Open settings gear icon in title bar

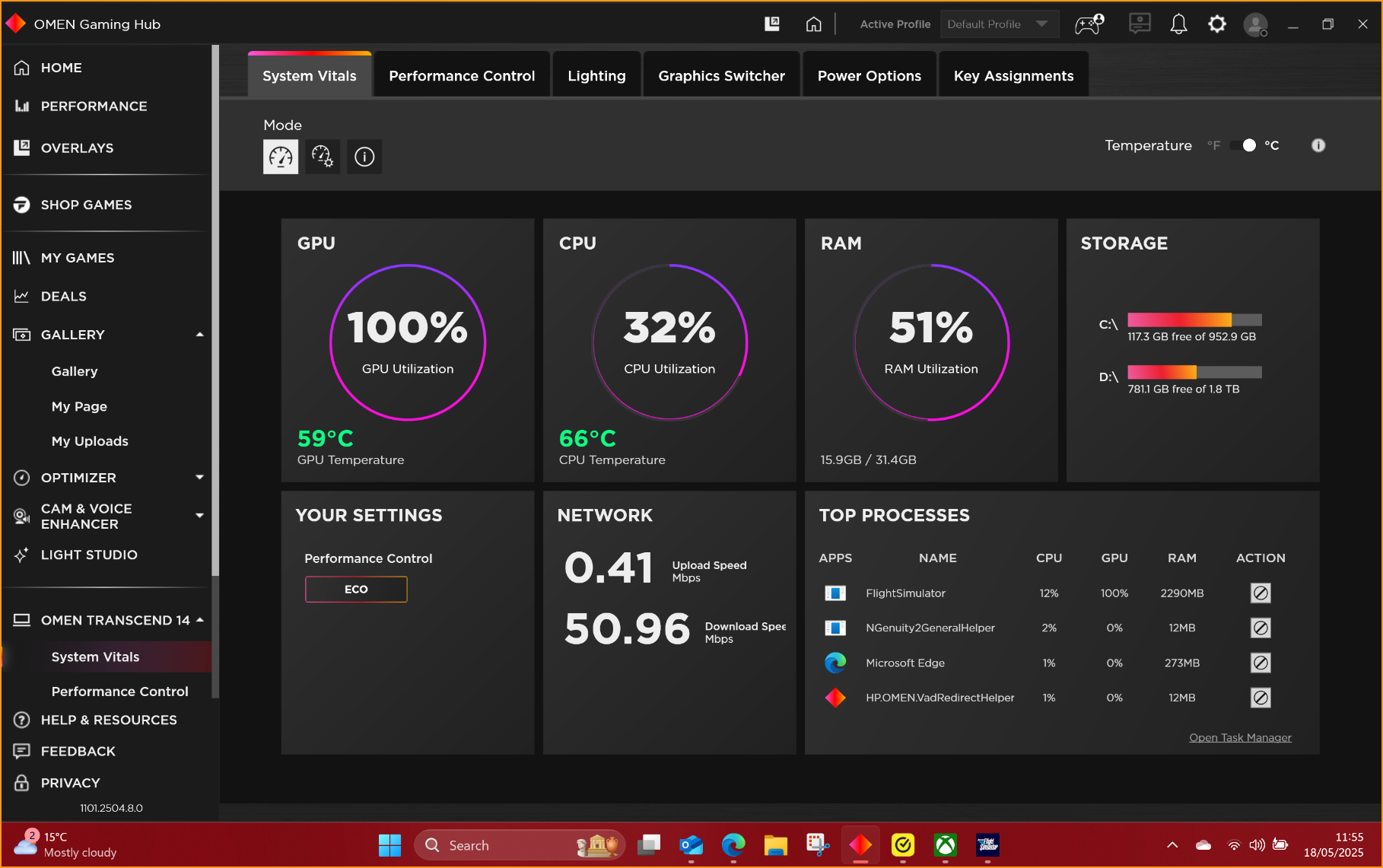click(x=1217, y=24)
